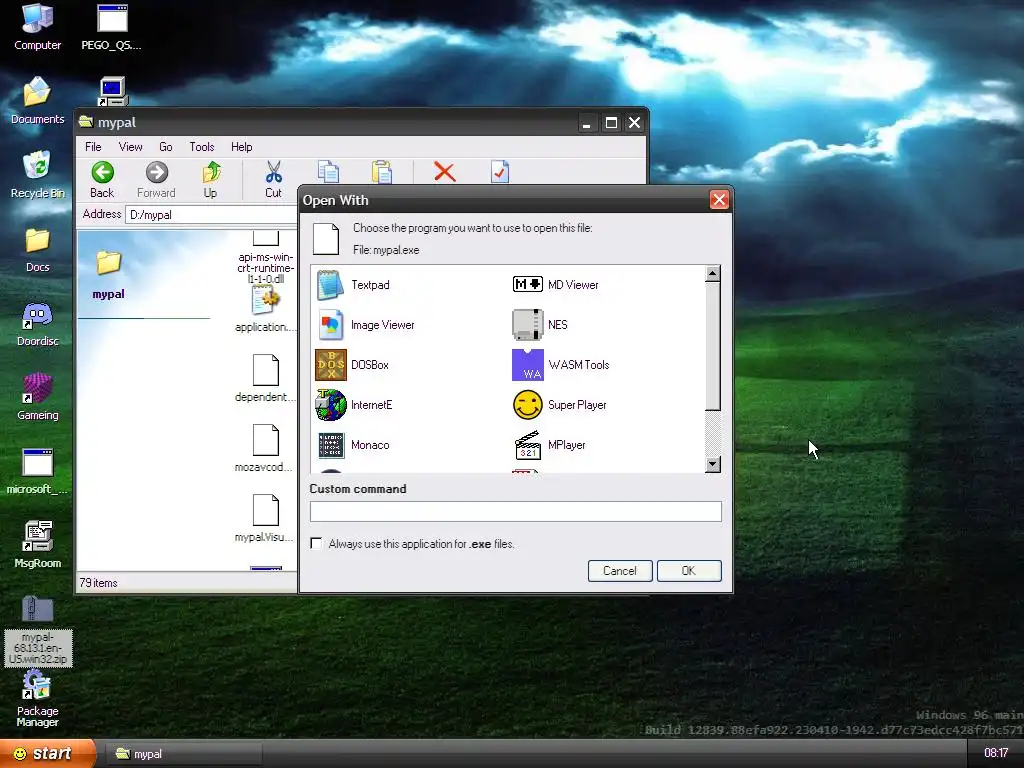1024x768 pixels.
Task: Launch Gameing desktop shortcut
Action: point(37,397)
